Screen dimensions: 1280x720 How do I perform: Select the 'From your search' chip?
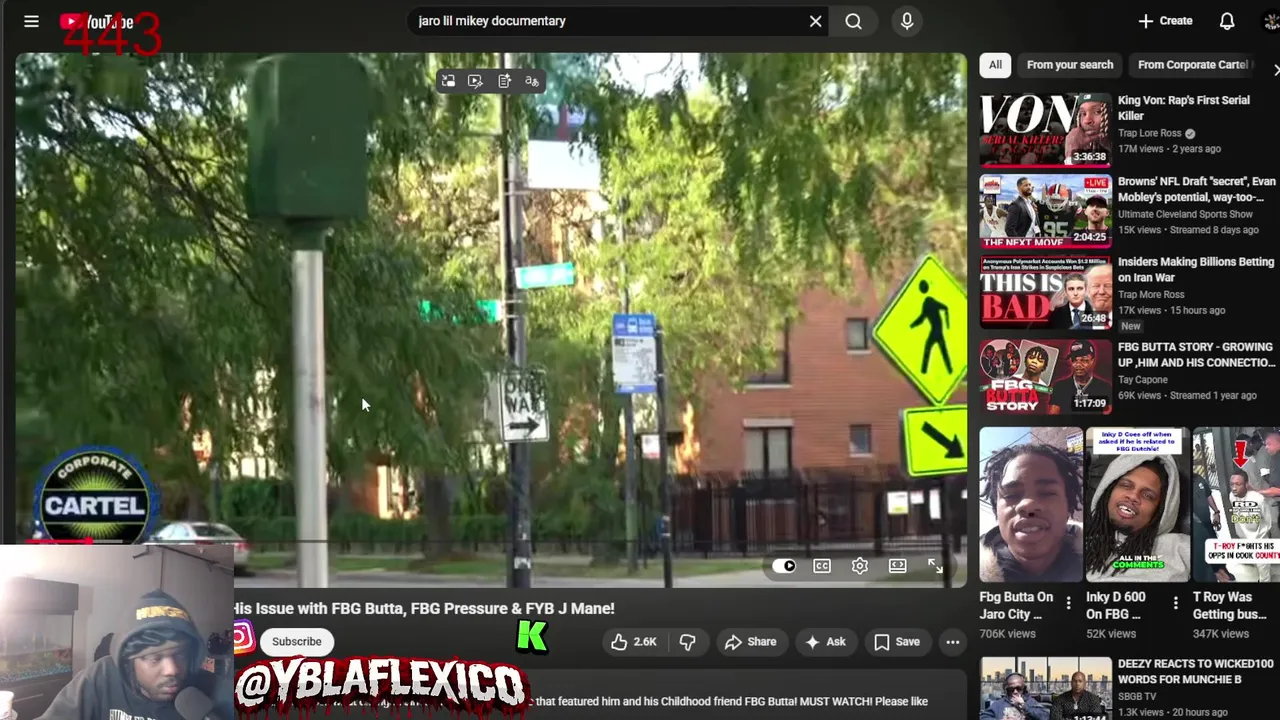[x=1070, y=65]
